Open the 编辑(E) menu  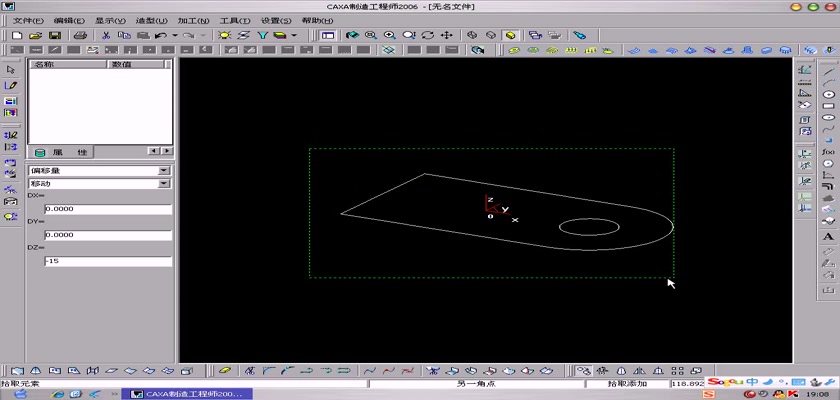(69, 20)
